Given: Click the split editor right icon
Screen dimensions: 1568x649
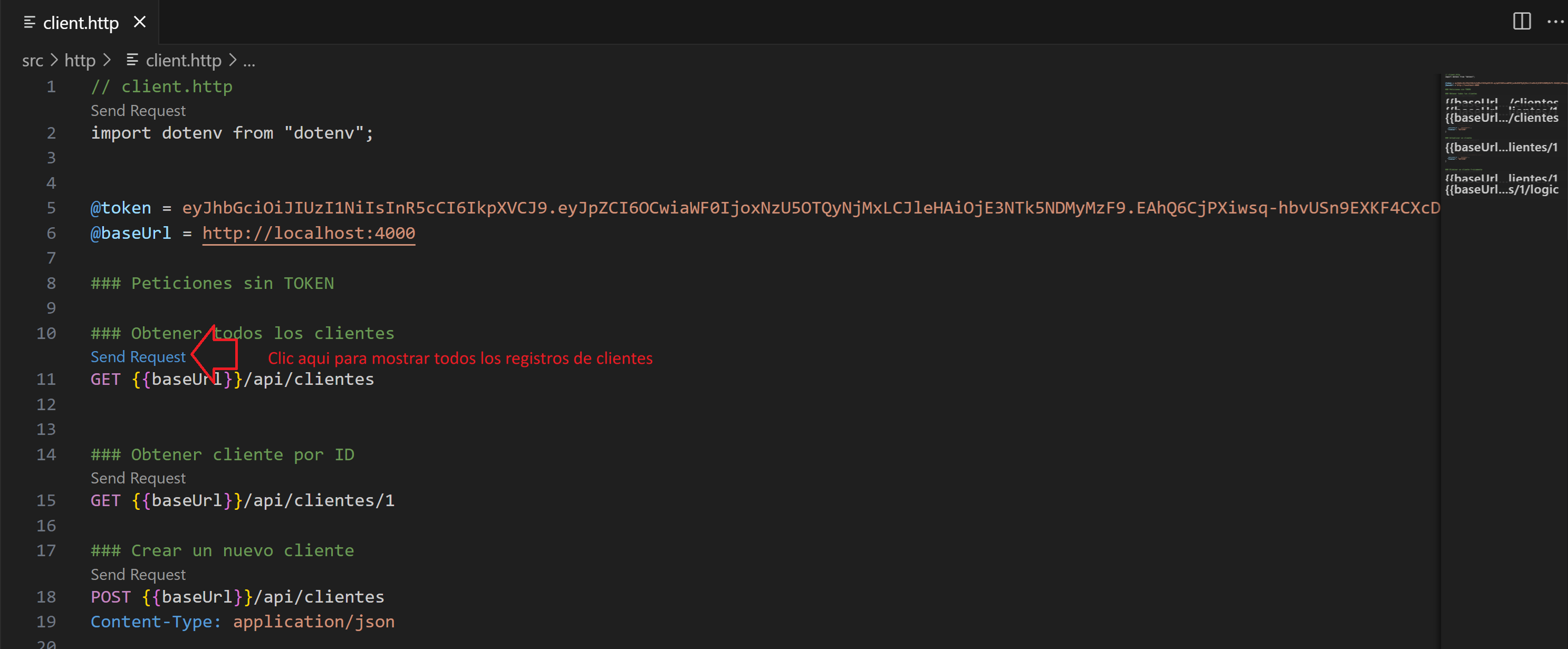Looking at the screenshot, I should pyautogui.click(x=1521, y=21).
